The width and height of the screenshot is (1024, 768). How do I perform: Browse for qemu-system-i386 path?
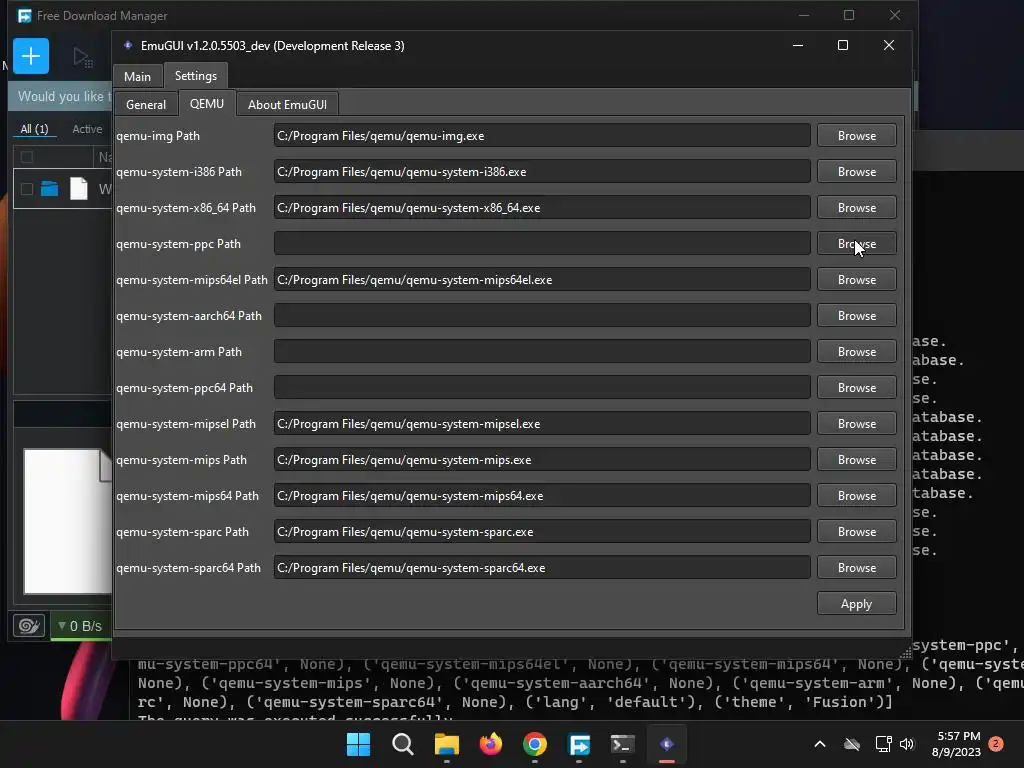click(857, 172)
